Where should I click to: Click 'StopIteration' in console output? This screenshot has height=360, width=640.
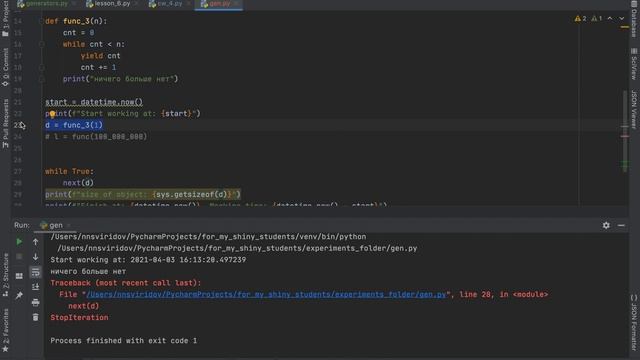[x=80, y=318]
